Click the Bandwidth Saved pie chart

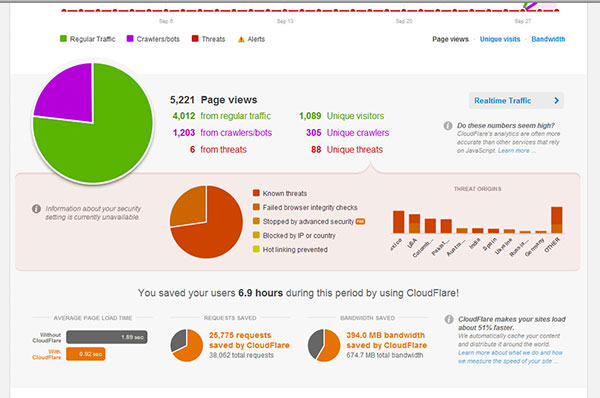click(324, 345)
